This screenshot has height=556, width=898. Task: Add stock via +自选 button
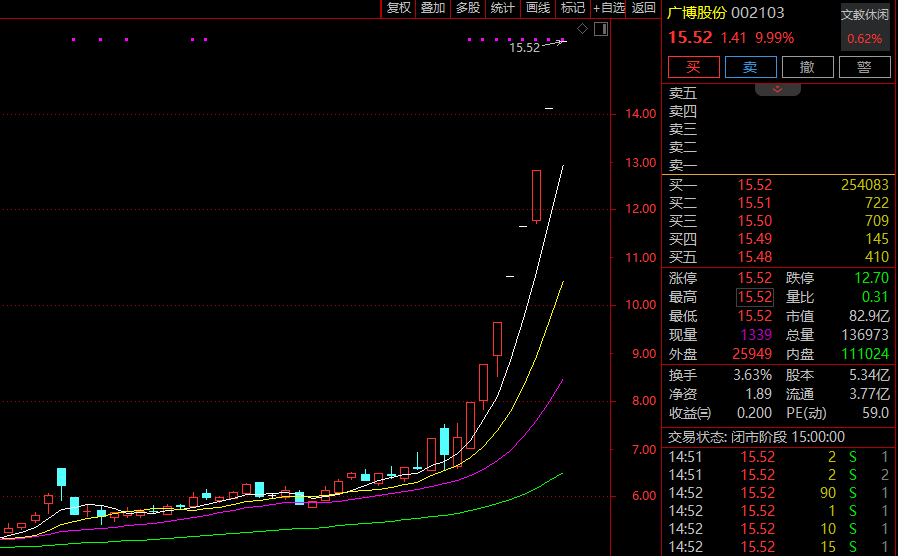tap(609, 8)
